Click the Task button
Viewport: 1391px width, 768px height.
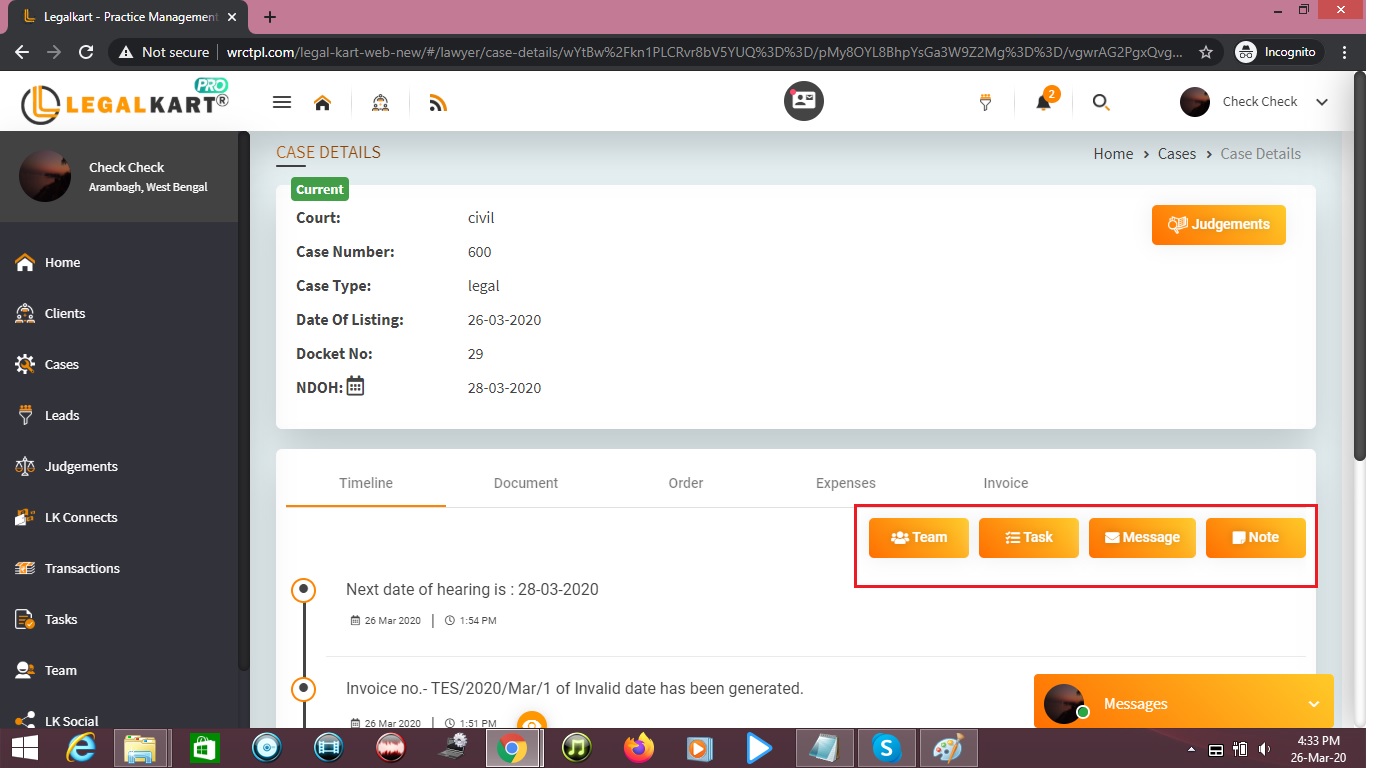[x=1028, y=537]
